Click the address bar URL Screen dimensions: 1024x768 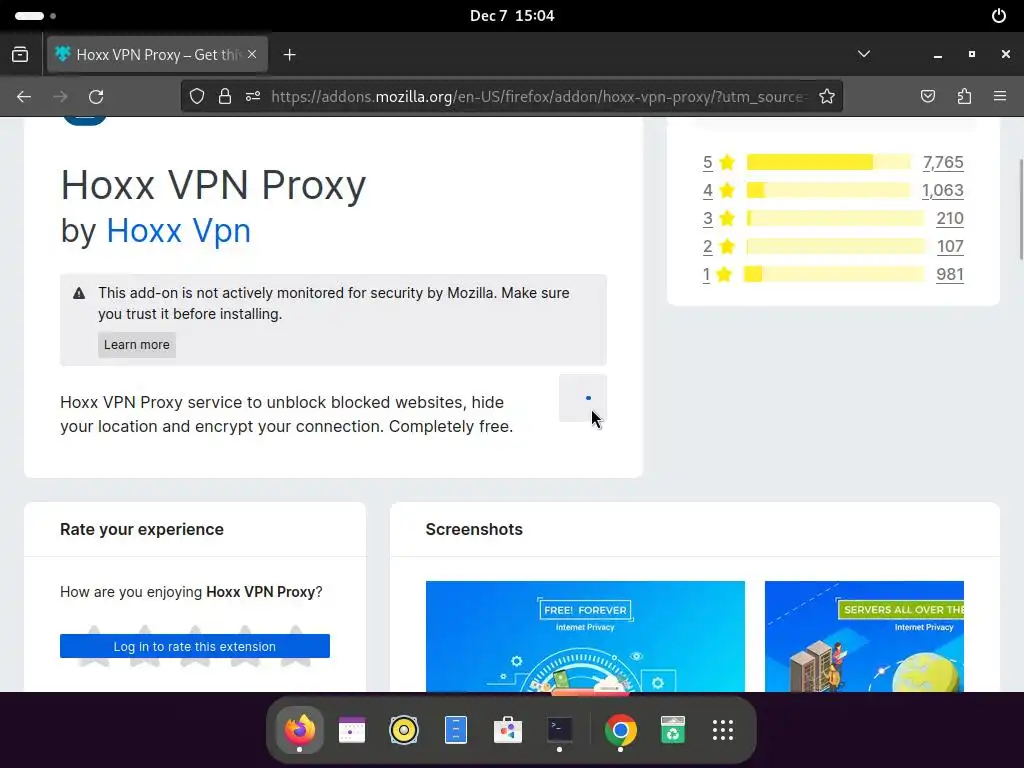pyautogui.click(x=539, y=97)
